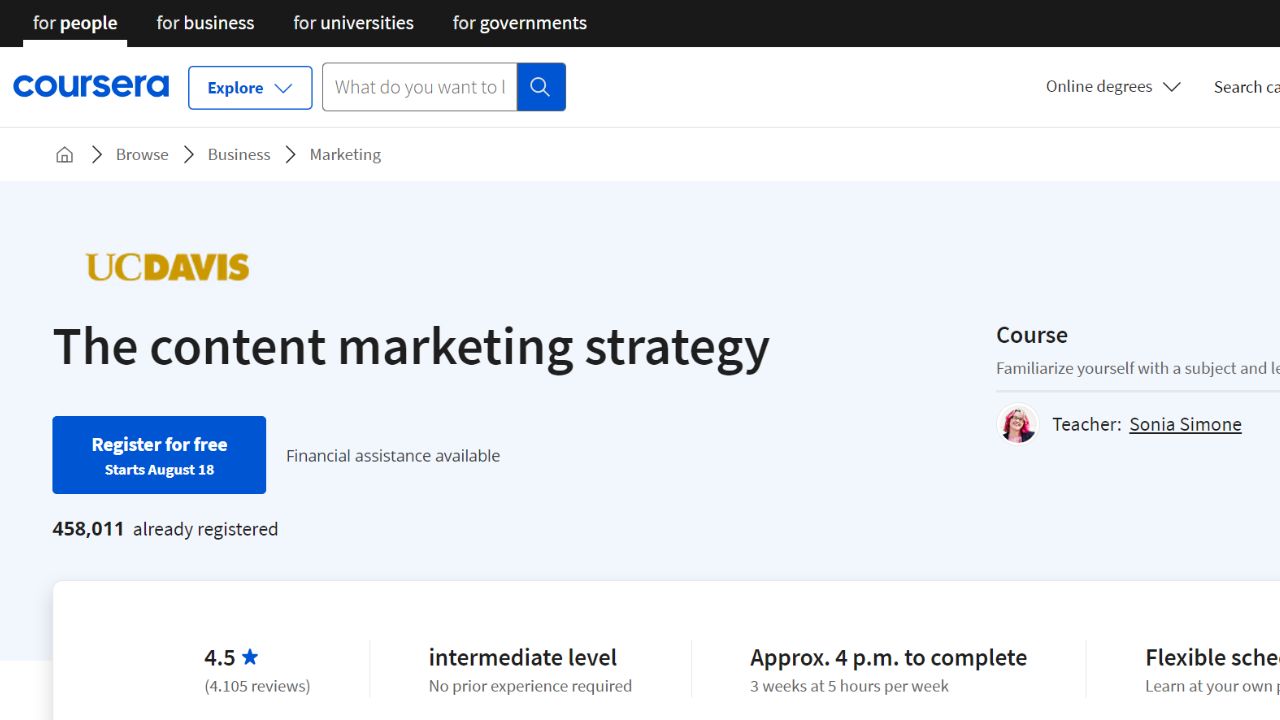Select the for governments nav item
The width and height of the screenshot is (1280, 720).
(519, 22)
